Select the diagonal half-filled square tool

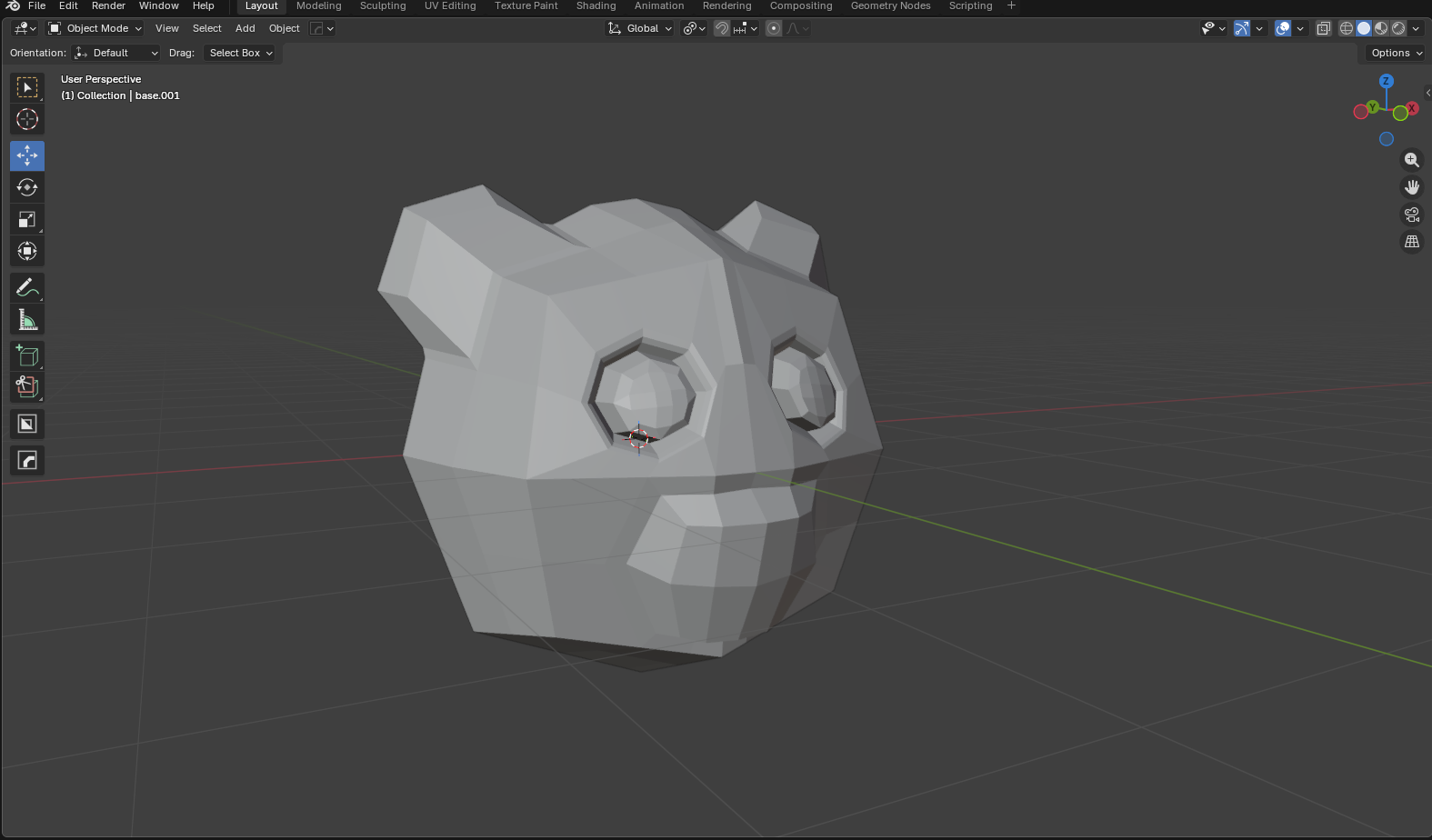(27, 424)
